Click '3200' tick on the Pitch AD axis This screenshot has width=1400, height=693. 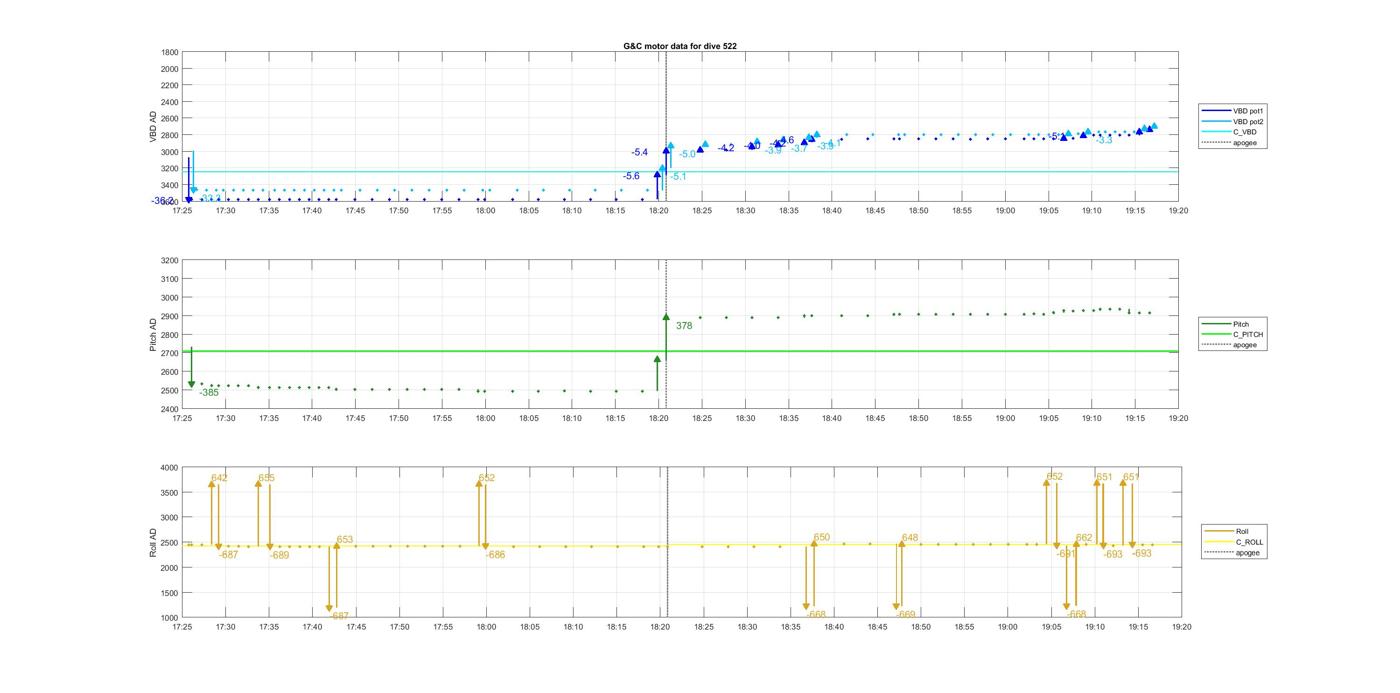[170, 261]
